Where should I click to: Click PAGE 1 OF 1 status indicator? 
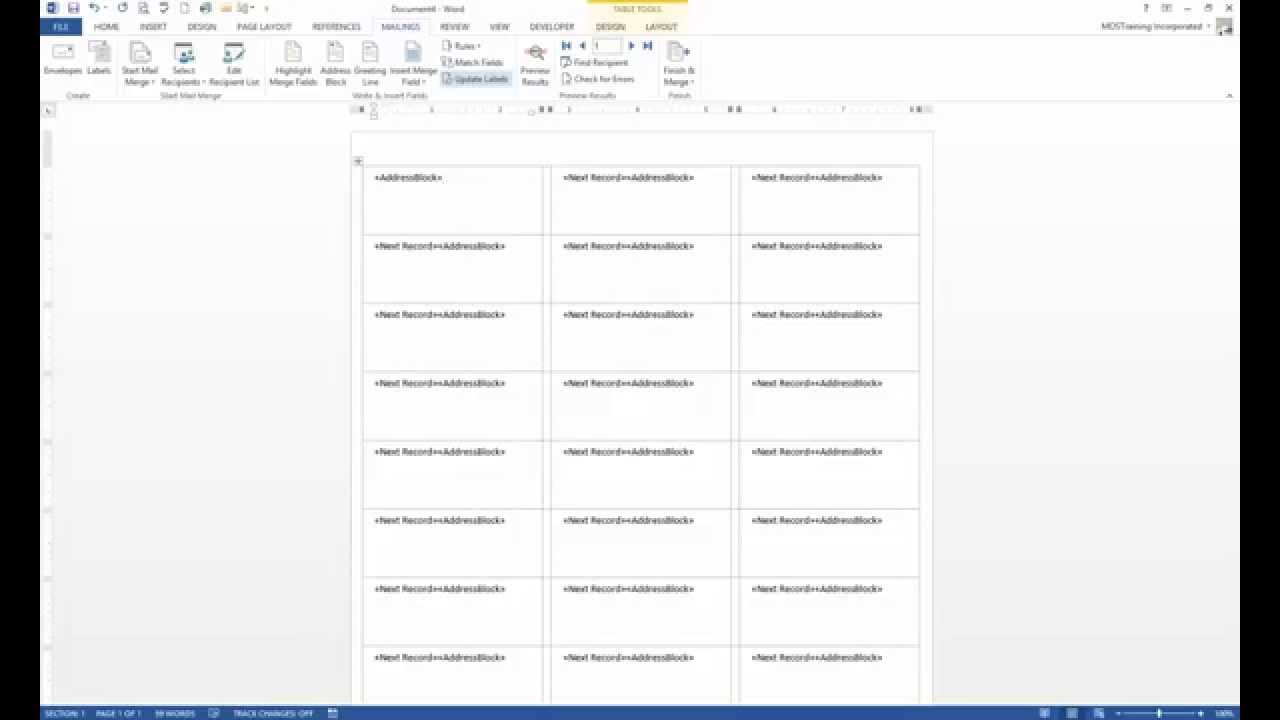(118, 713)
